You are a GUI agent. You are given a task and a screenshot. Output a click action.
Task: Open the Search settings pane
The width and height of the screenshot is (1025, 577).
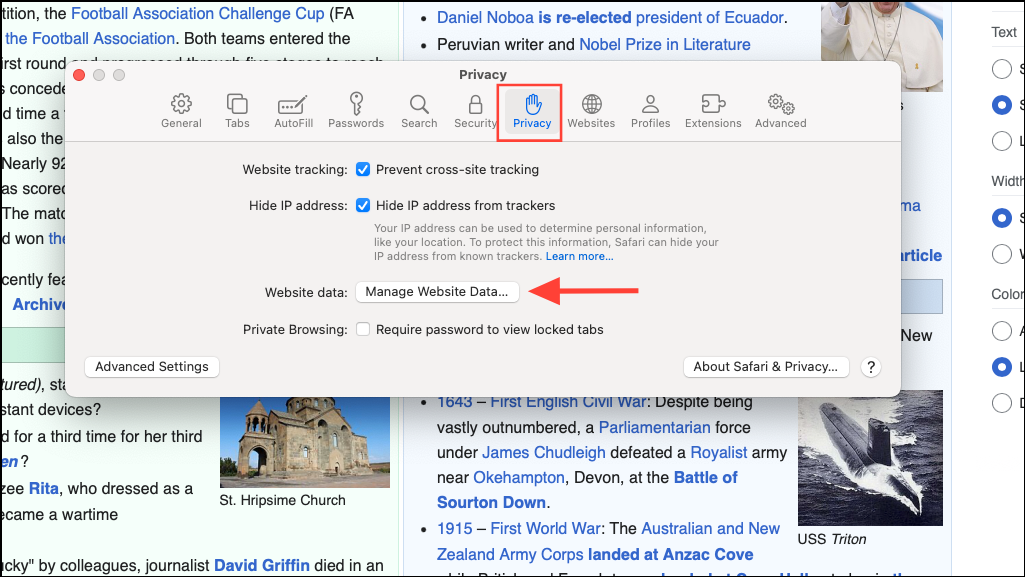pos(419,111)
